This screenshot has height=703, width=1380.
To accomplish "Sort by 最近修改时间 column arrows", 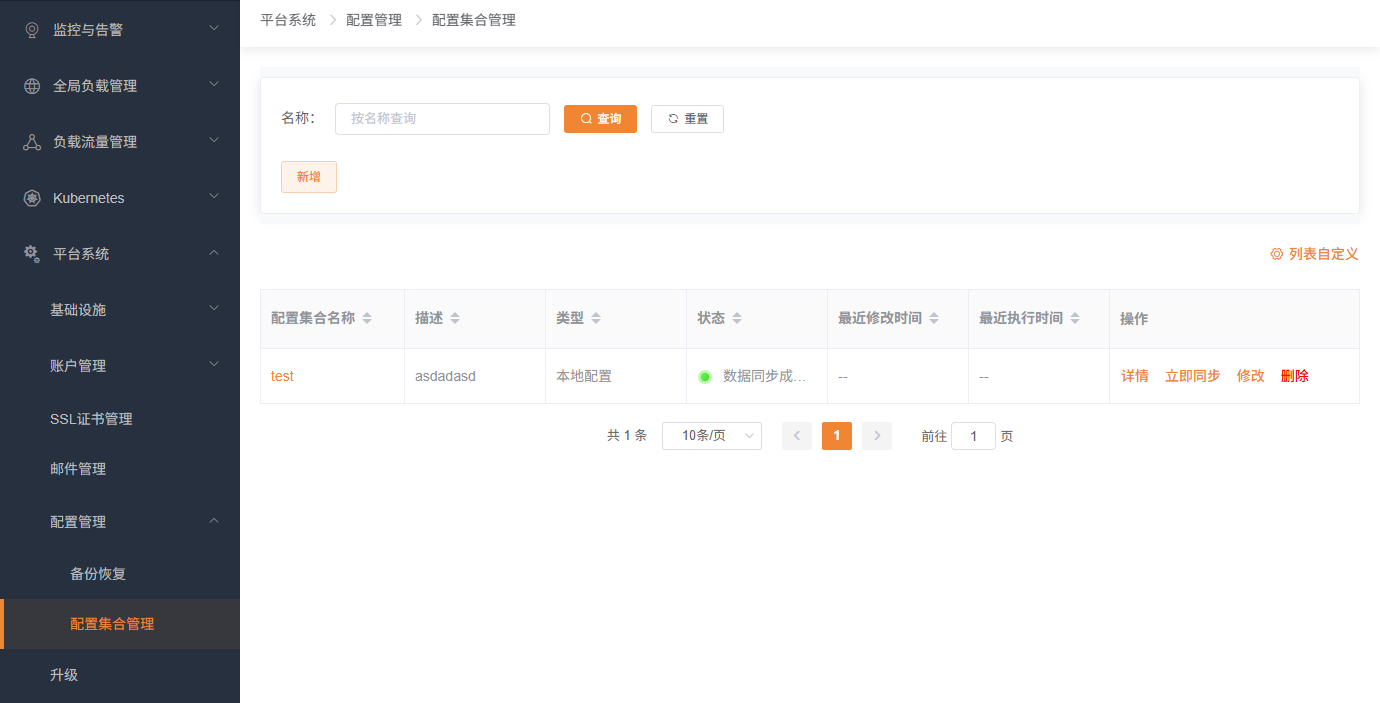I will click(934, 318).
